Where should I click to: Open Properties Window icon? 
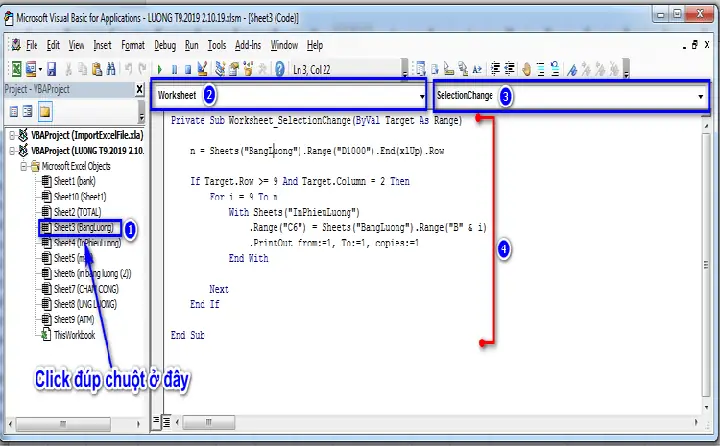tap(234, 69)
